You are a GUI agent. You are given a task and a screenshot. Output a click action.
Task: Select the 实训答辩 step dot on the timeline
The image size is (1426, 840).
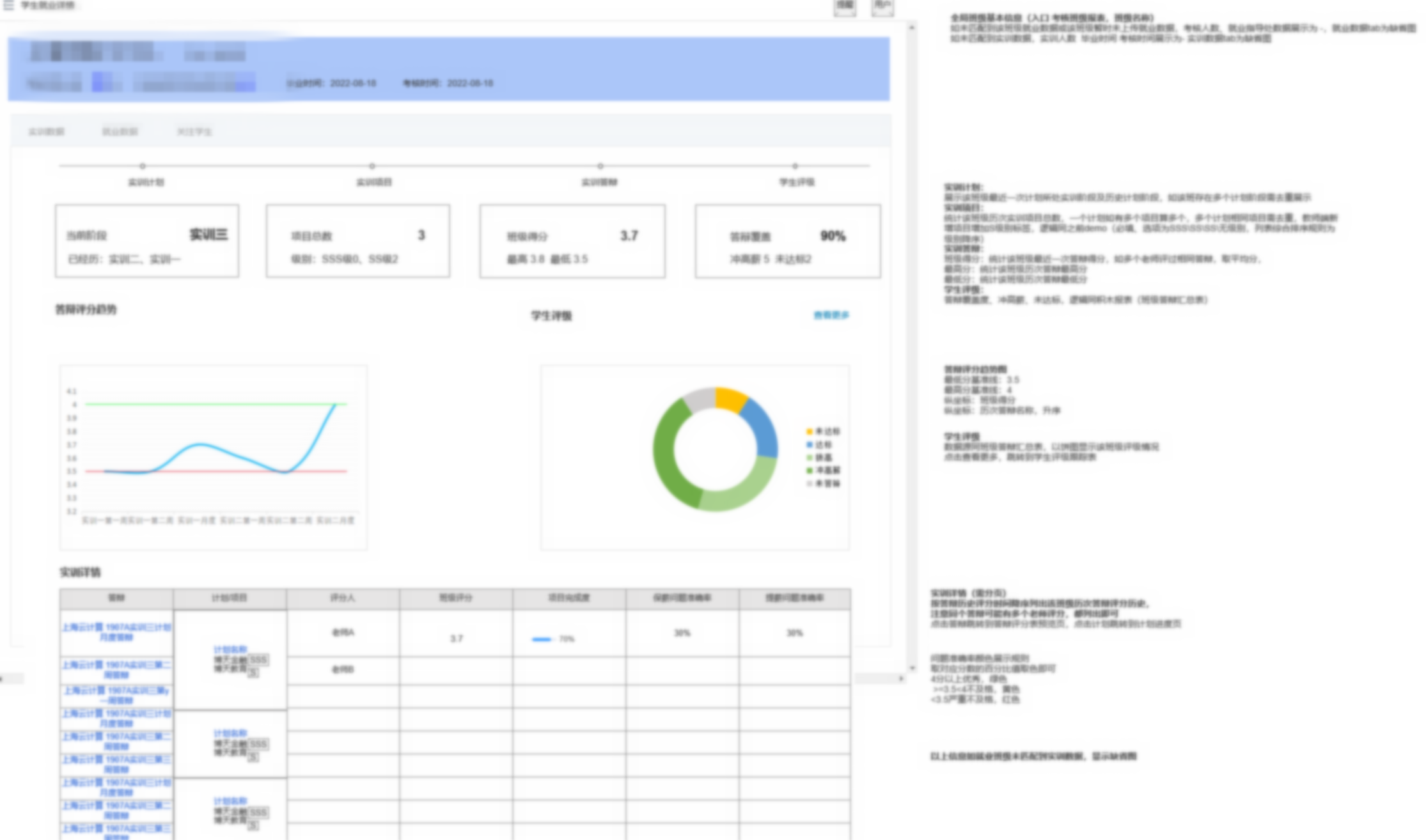pyautogui.click(x=600, y=166)
